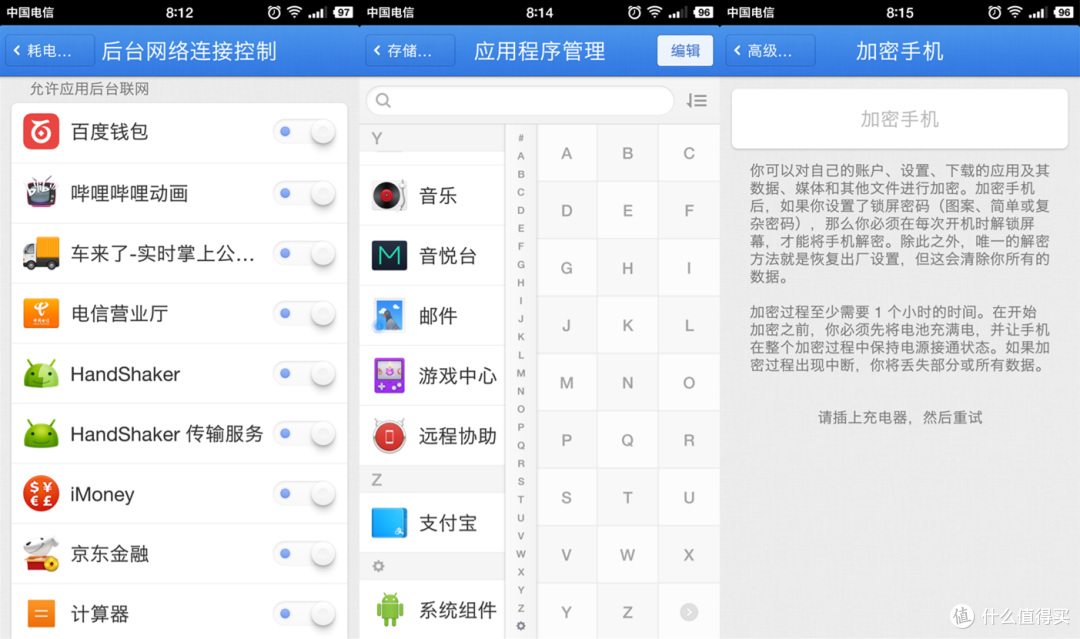This screenshot has height=639, width=1080.
Task: Toggle background network for HandShaker
Action: click(x=304, y=374)
